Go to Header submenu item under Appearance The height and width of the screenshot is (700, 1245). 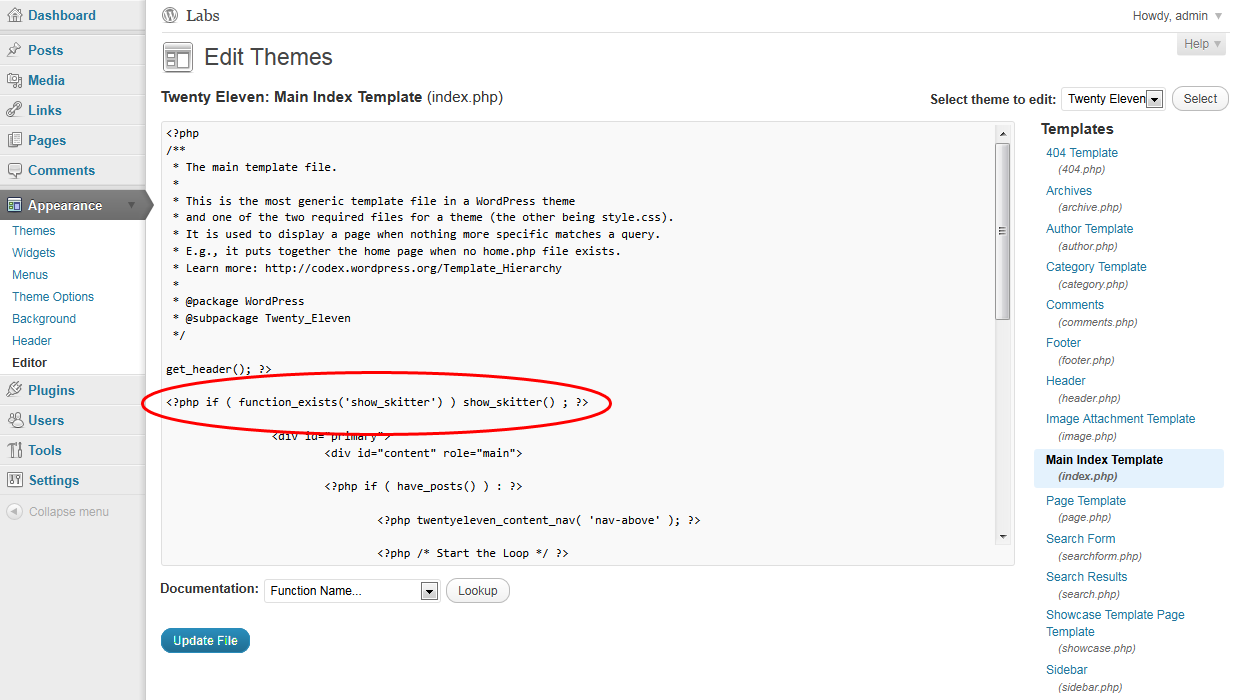(x=32, y=341)
